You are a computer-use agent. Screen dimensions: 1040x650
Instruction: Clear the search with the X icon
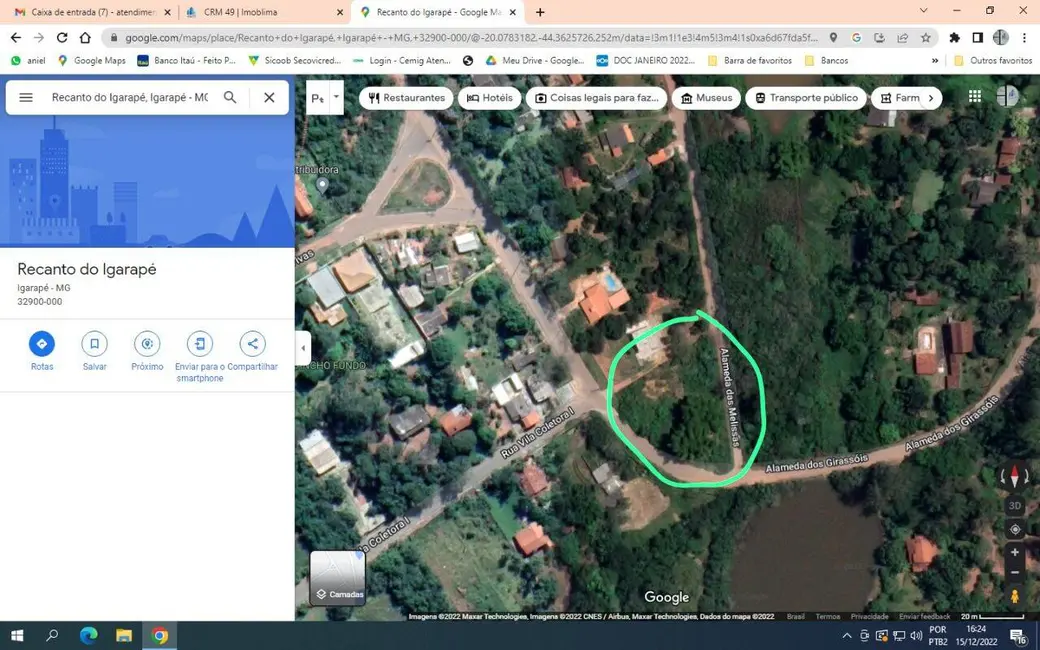click(x=269, y=97)
